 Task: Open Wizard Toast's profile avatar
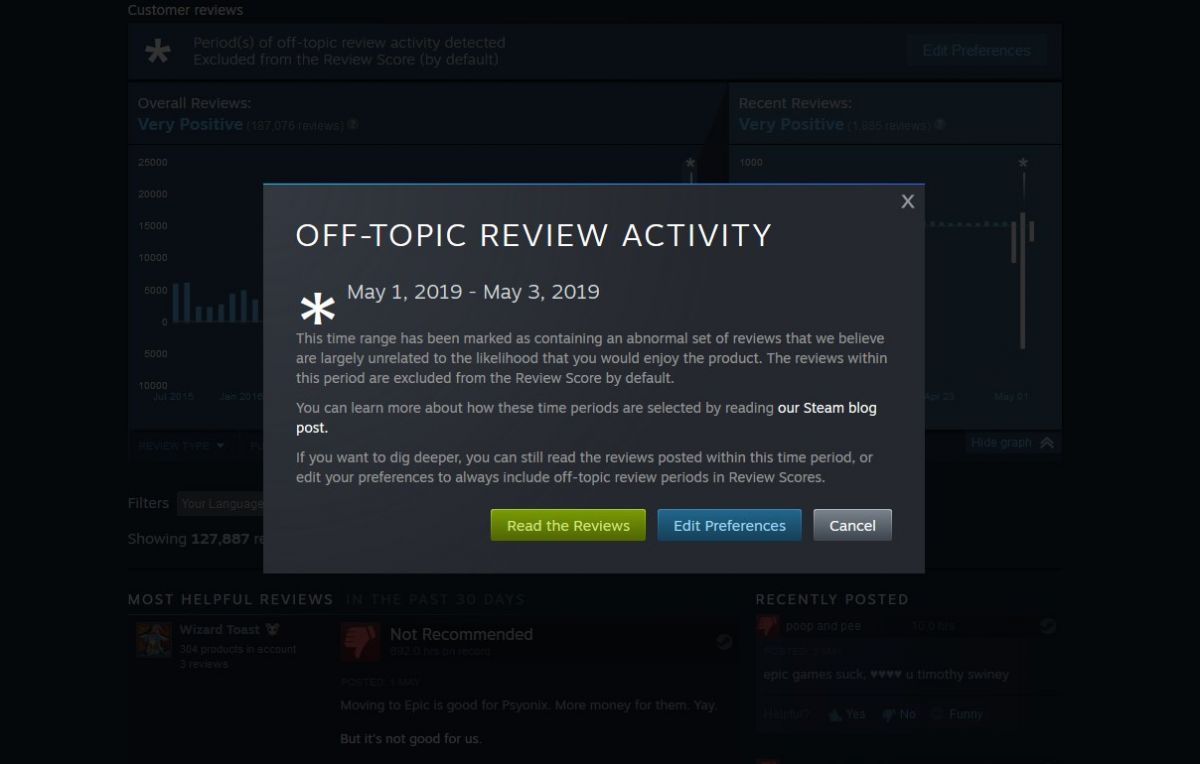point(153,640)
